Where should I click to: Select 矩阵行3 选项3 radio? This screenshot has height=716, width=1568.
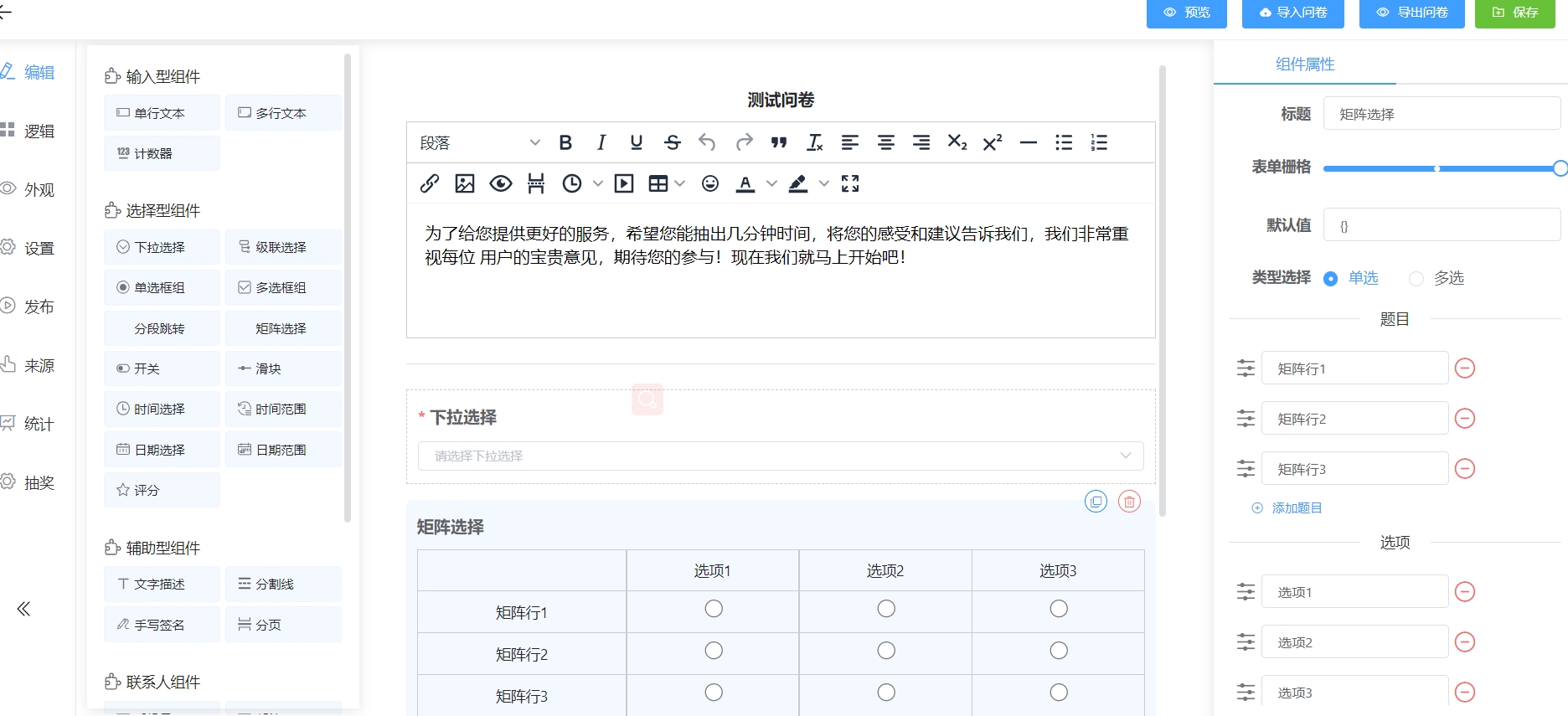click(x=1059, y=693)
